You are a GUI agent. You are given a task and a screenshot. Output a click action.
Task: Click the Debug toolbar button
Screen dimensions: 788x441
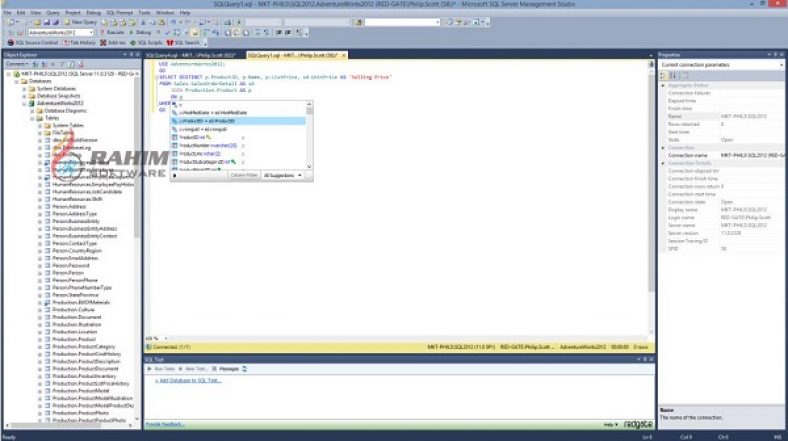tap(141, 32)
